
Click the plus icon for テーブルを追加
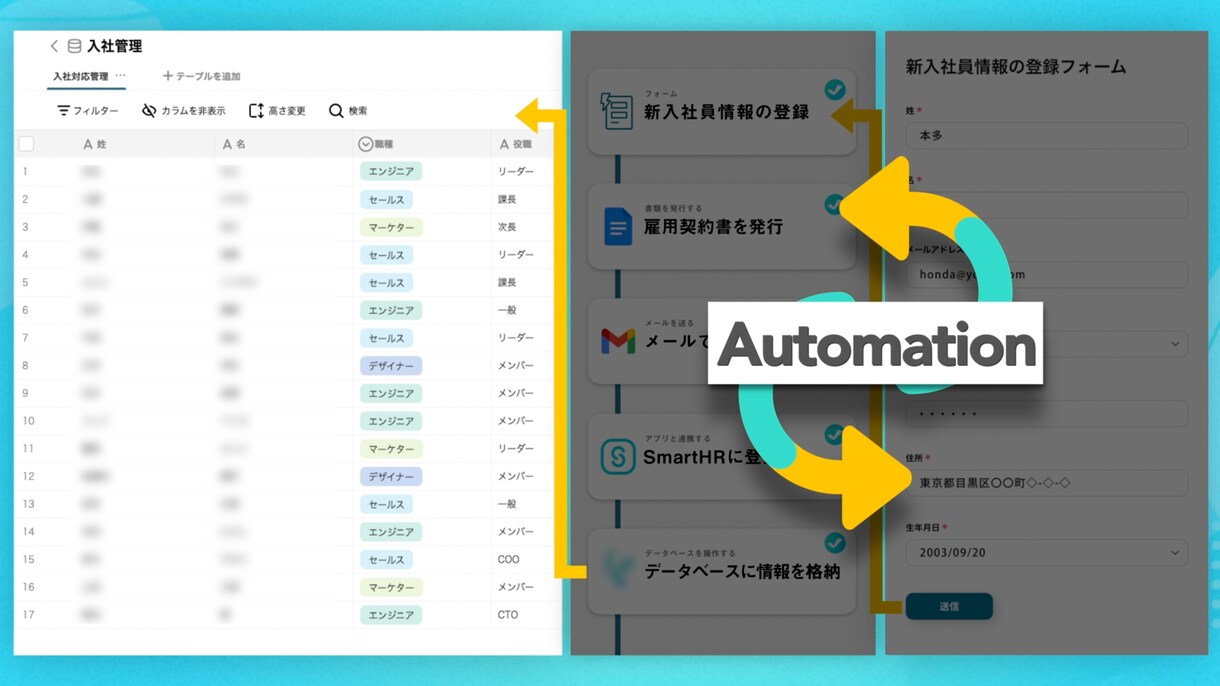167,76
